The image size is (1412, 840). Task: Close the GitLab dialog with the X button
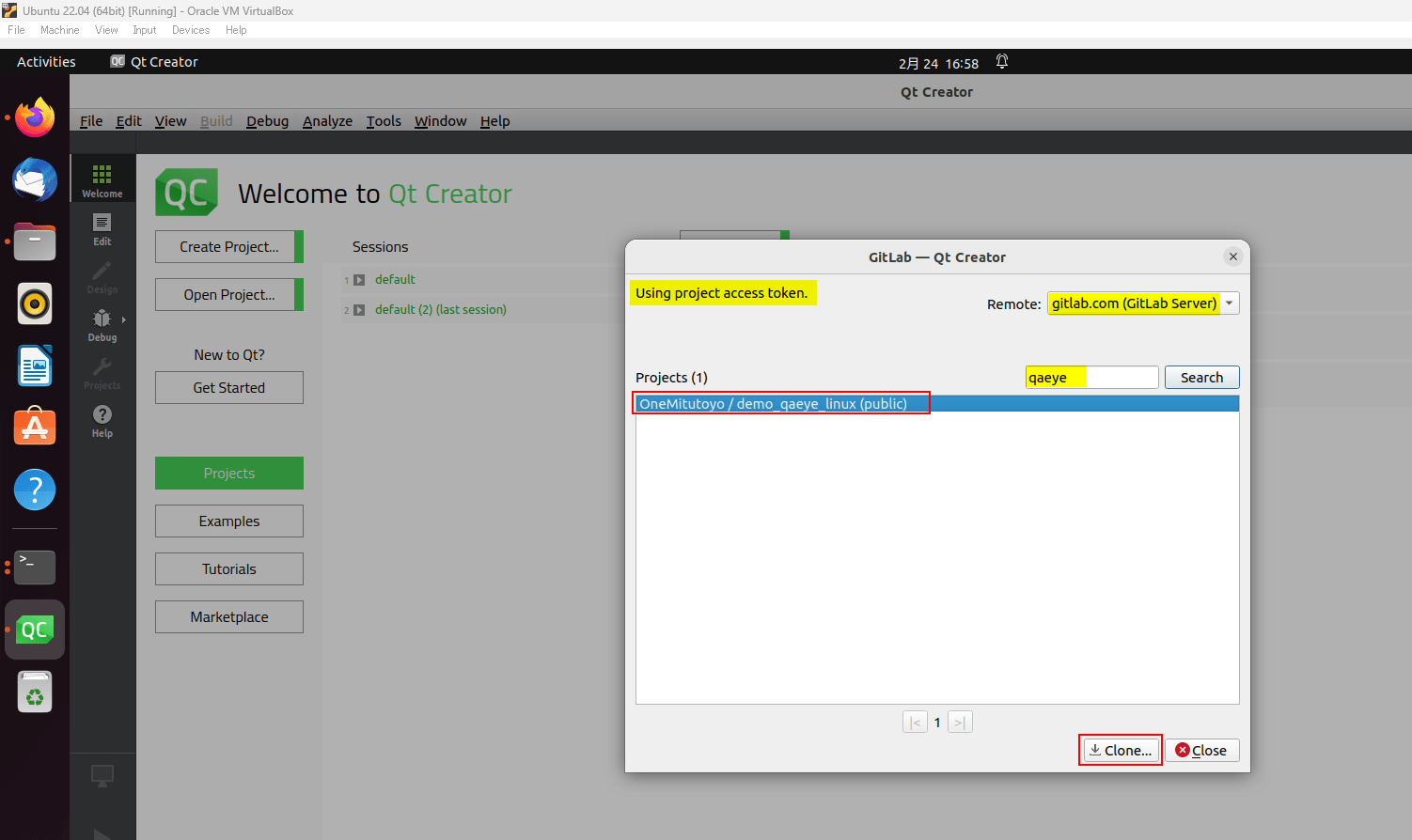tap(1233, 257)
